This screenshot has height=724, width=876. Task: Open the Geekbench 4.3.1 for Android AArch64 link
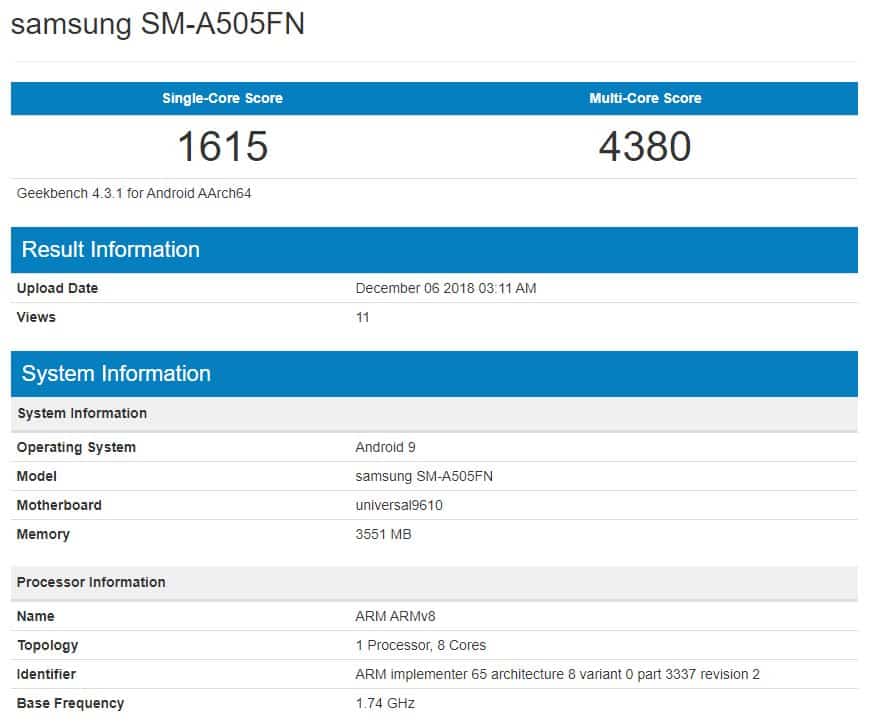pyautogui.click(x=133, y=193)
